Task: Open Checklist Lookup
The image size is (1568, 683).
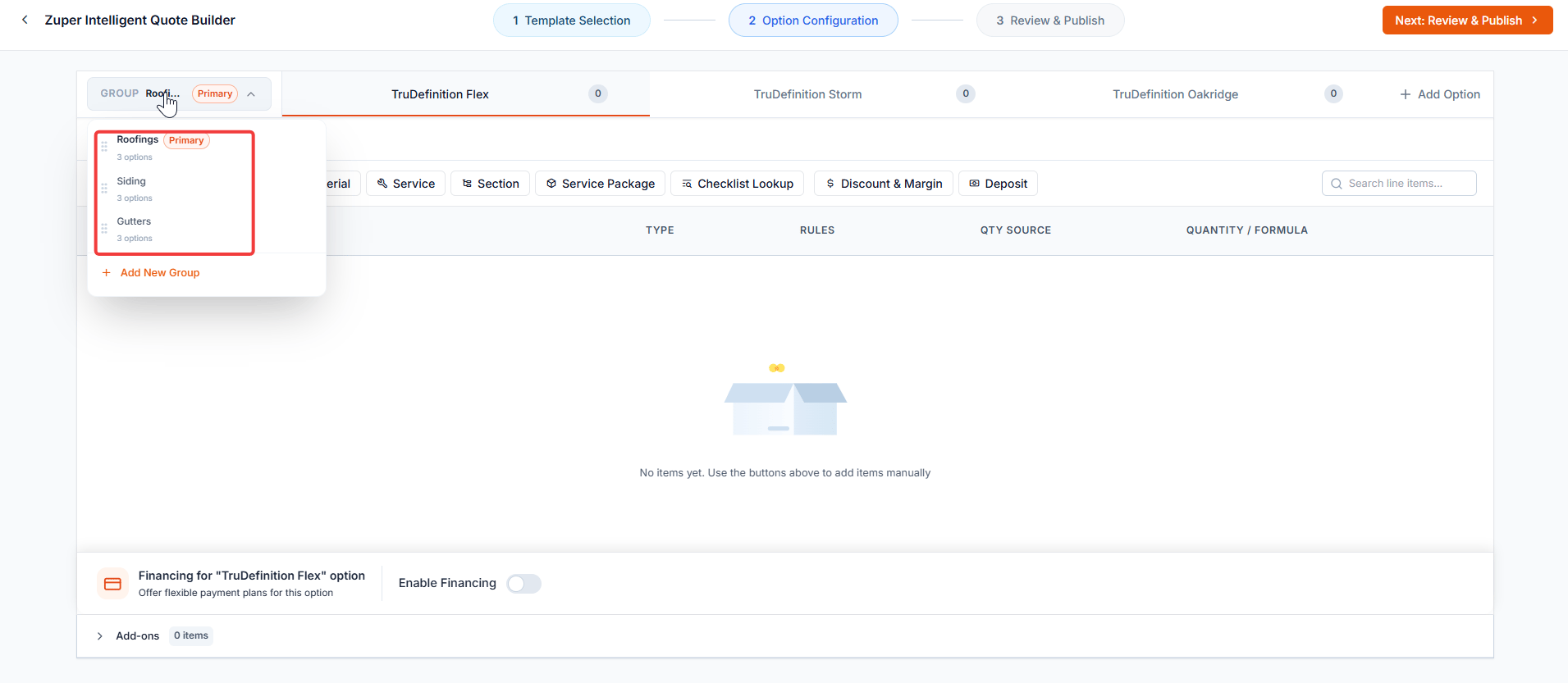Action: 737,184
